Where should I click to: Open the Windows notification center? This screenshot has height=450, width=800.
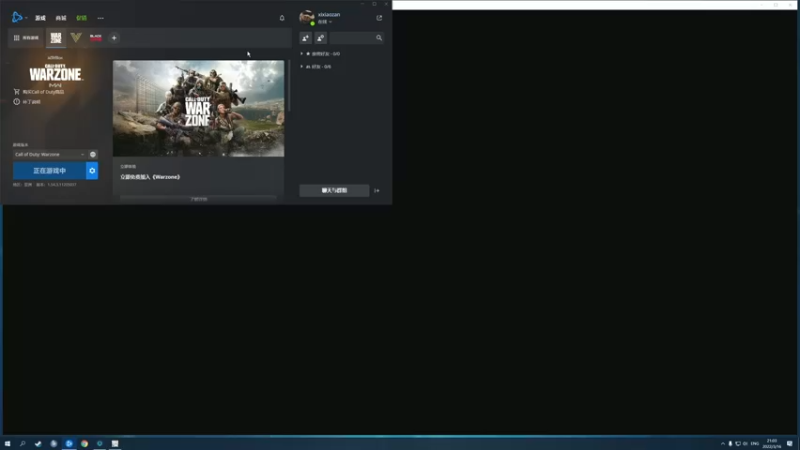790,443
